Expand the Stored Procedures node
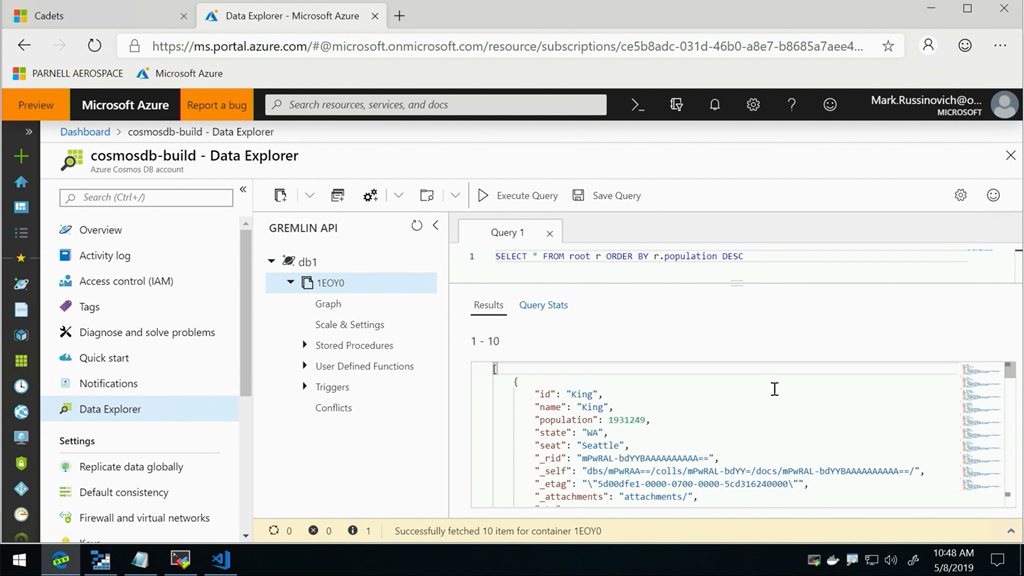 (305, 345)
